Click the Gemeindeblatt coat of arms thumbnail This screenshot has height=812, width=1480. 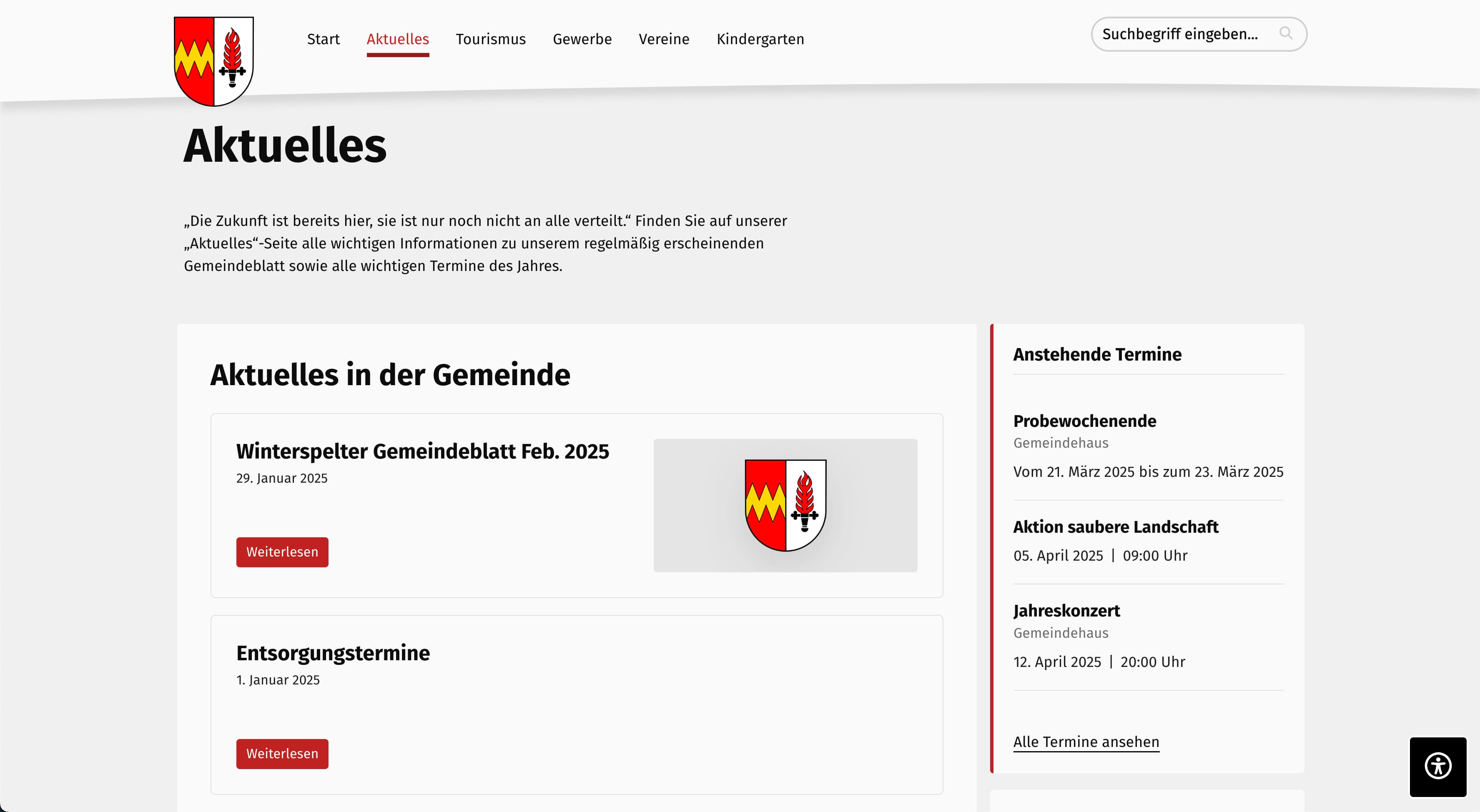[x=785, y=505]
